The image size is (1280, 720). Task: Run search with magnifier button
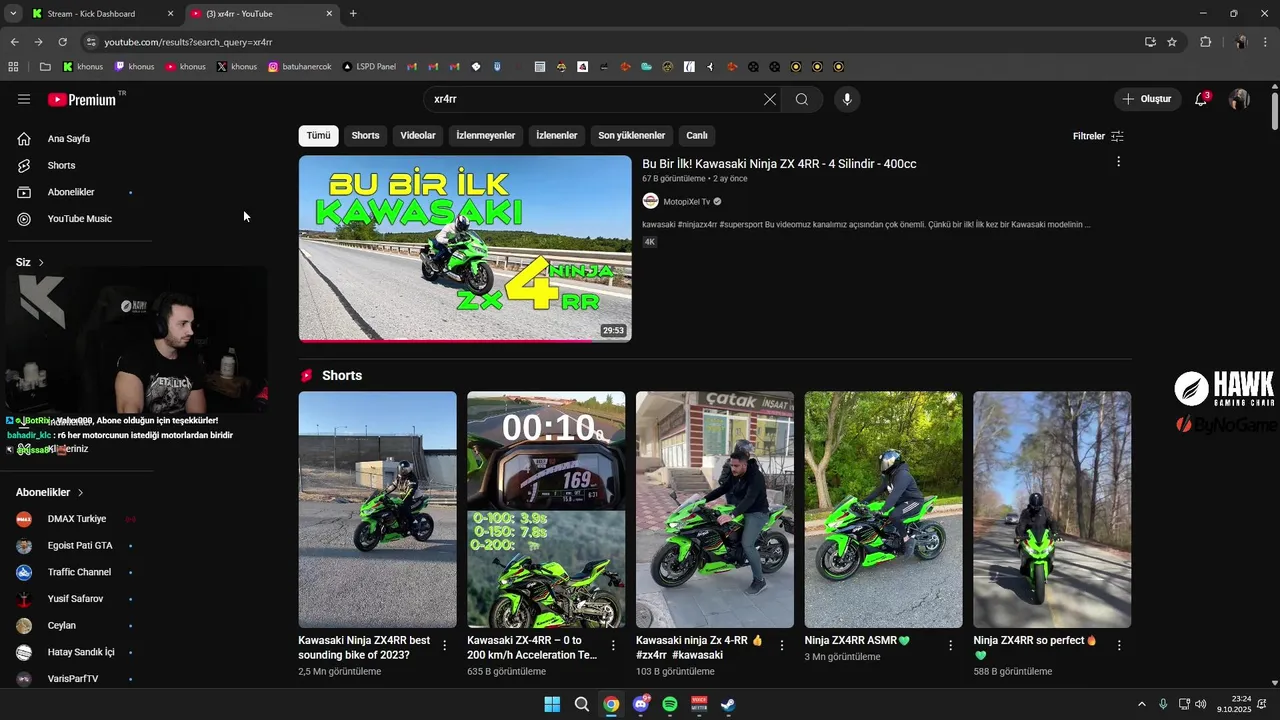tap(802, 99)
